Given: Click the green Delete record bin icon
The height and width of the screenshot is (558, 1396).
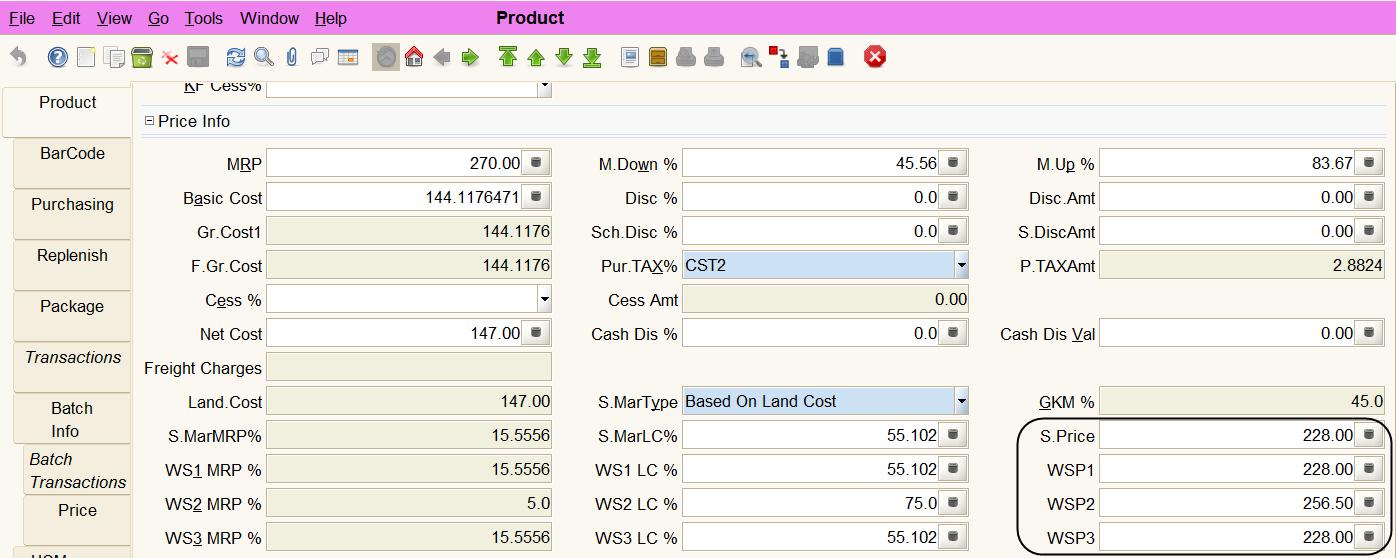Looking at the screenshot, I should point(142,57).
